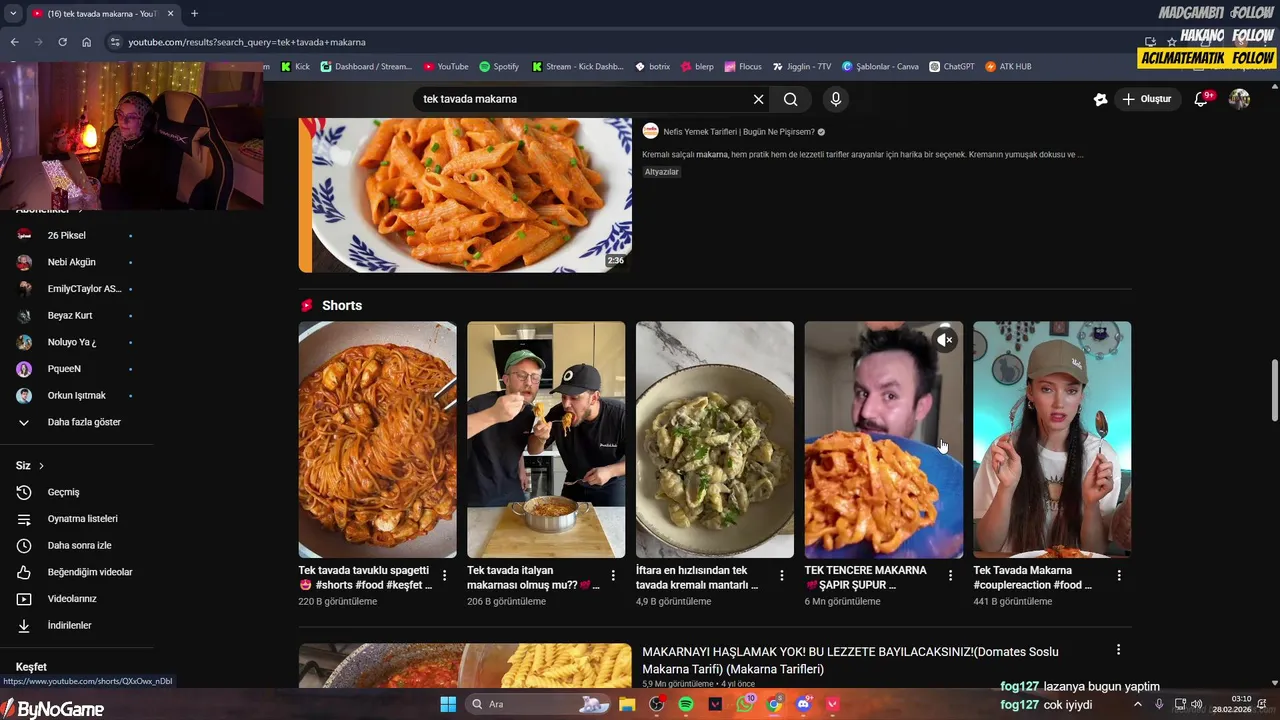
Task: Open WhatsApp from the taskbar
Action: pos(745,704)
